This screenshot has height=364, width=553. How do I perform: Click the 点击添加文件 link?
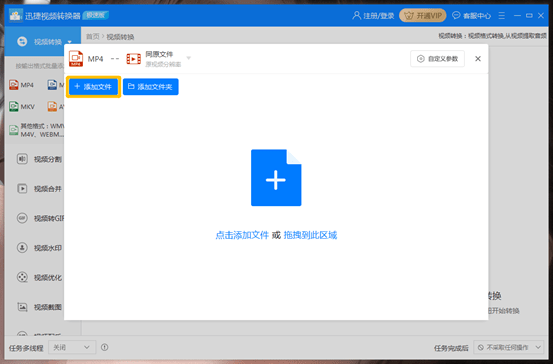pos(242,235)
